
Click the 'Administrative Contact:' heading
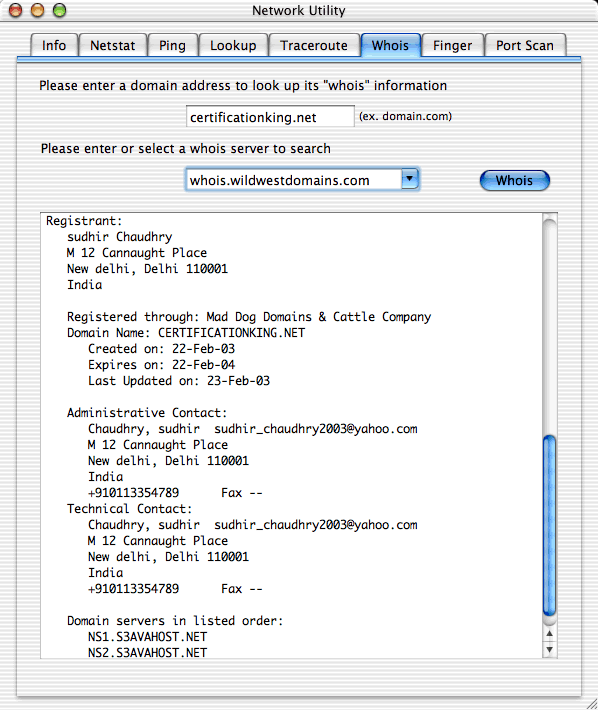point(147,413)
